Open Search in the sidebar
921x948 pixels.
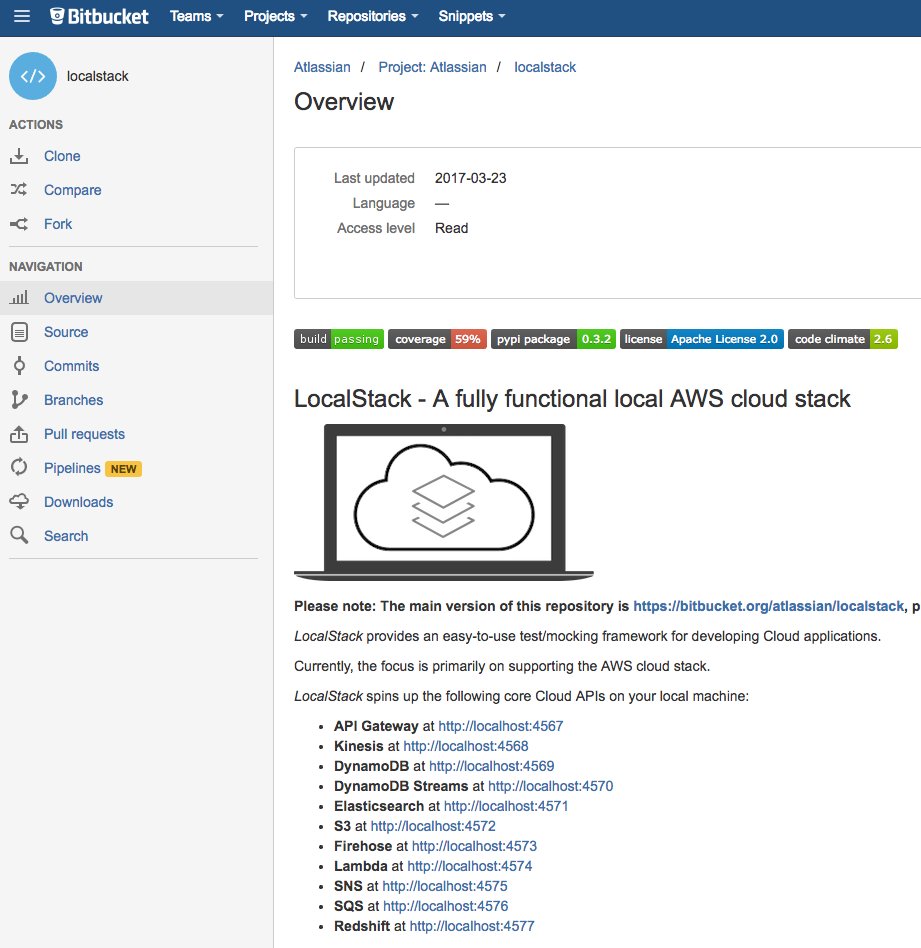tap(66, 536)
